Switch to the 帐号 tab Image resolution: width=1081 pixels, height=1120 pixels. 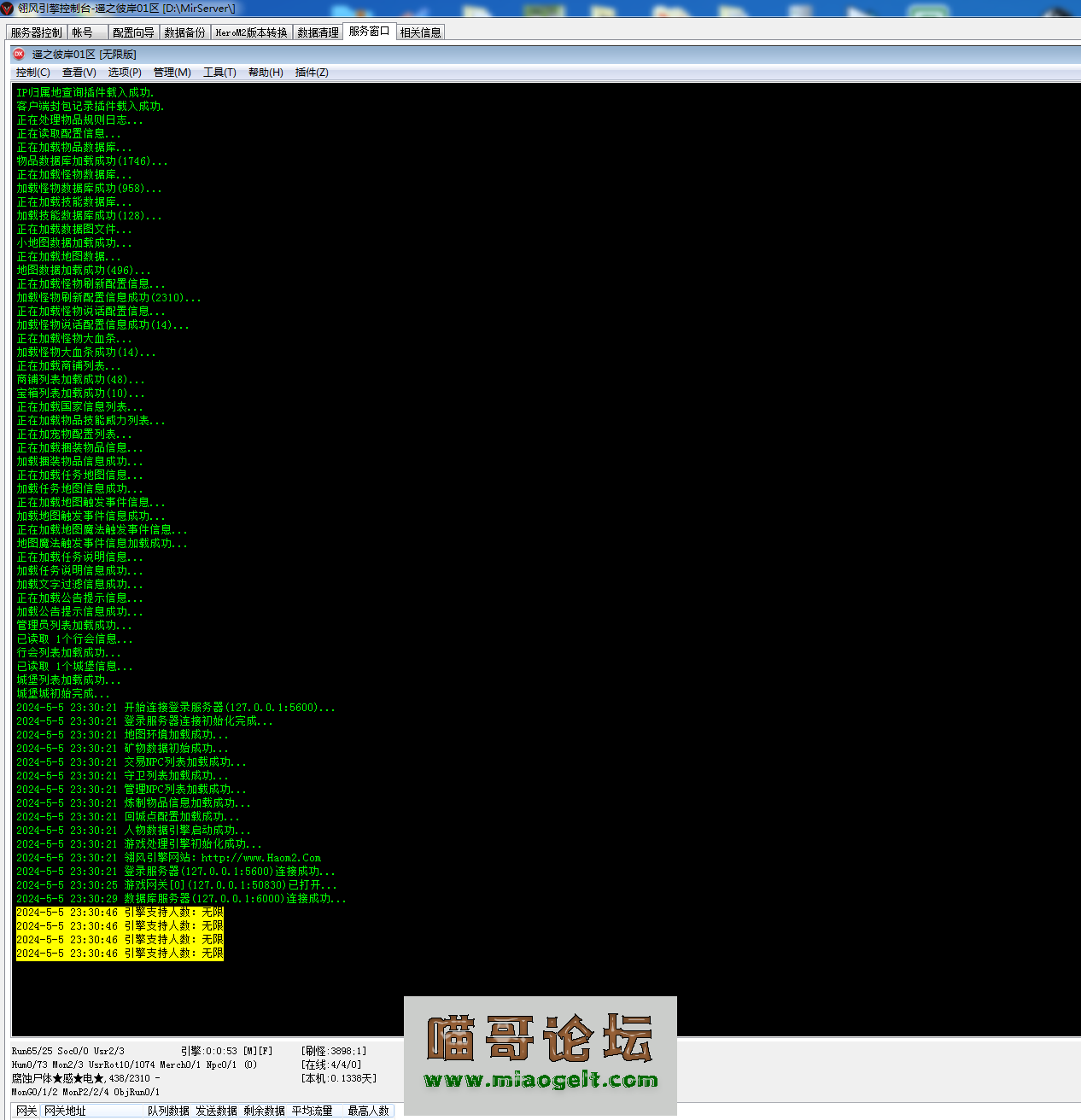[x=82, y=32]
